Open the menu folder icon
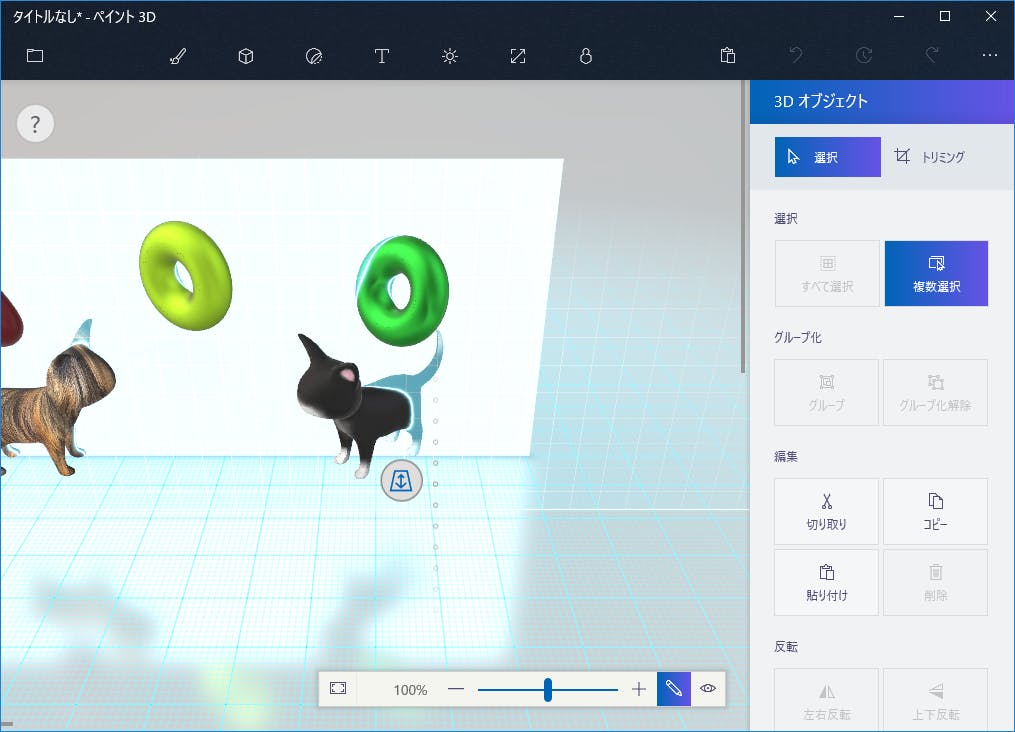 pyautogui.click(x=35, y=56)
